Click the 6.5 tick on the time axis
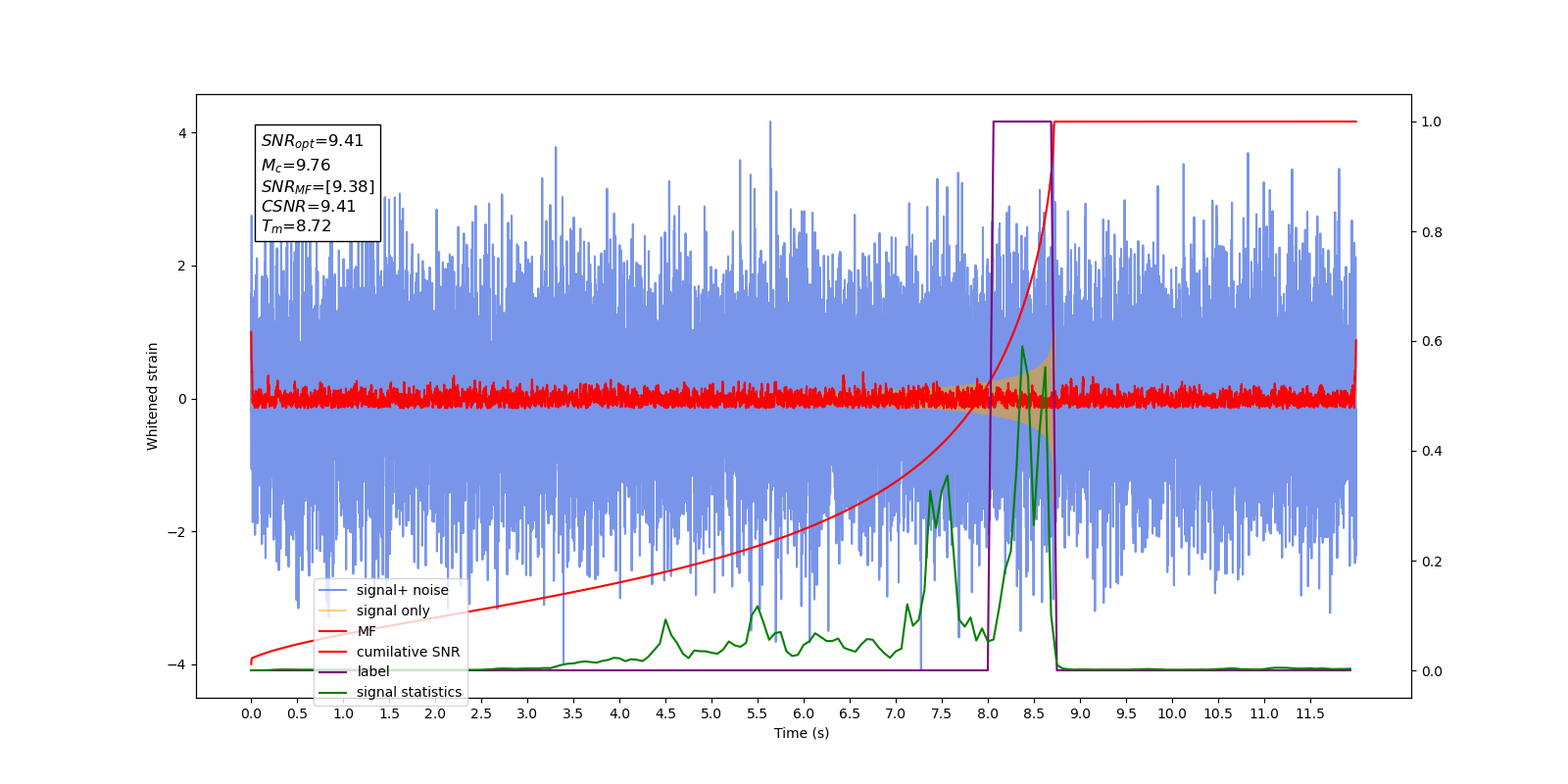The height and width of the screenshot is (784, 1568). (850, 713)
